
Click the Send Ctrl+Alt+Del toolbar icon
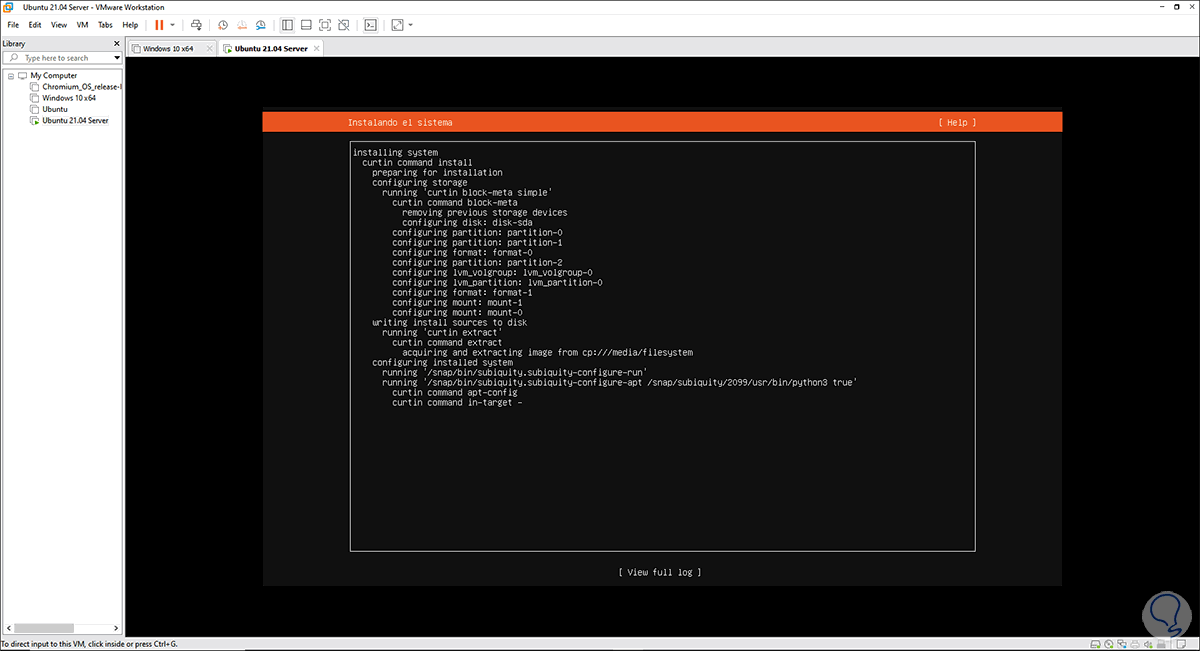[x=197, y=24]
